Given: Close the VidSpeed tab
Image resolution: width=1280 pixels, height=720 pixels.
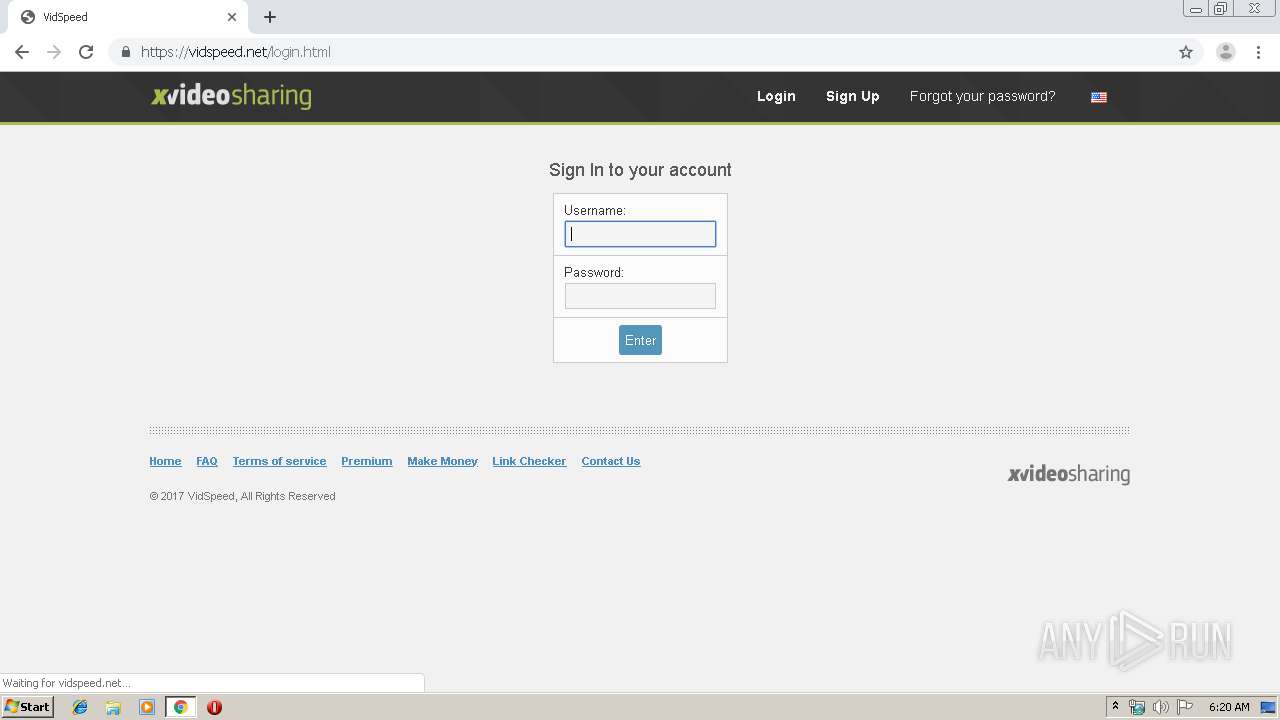Looking at the screenshot, I should [232, 17].
